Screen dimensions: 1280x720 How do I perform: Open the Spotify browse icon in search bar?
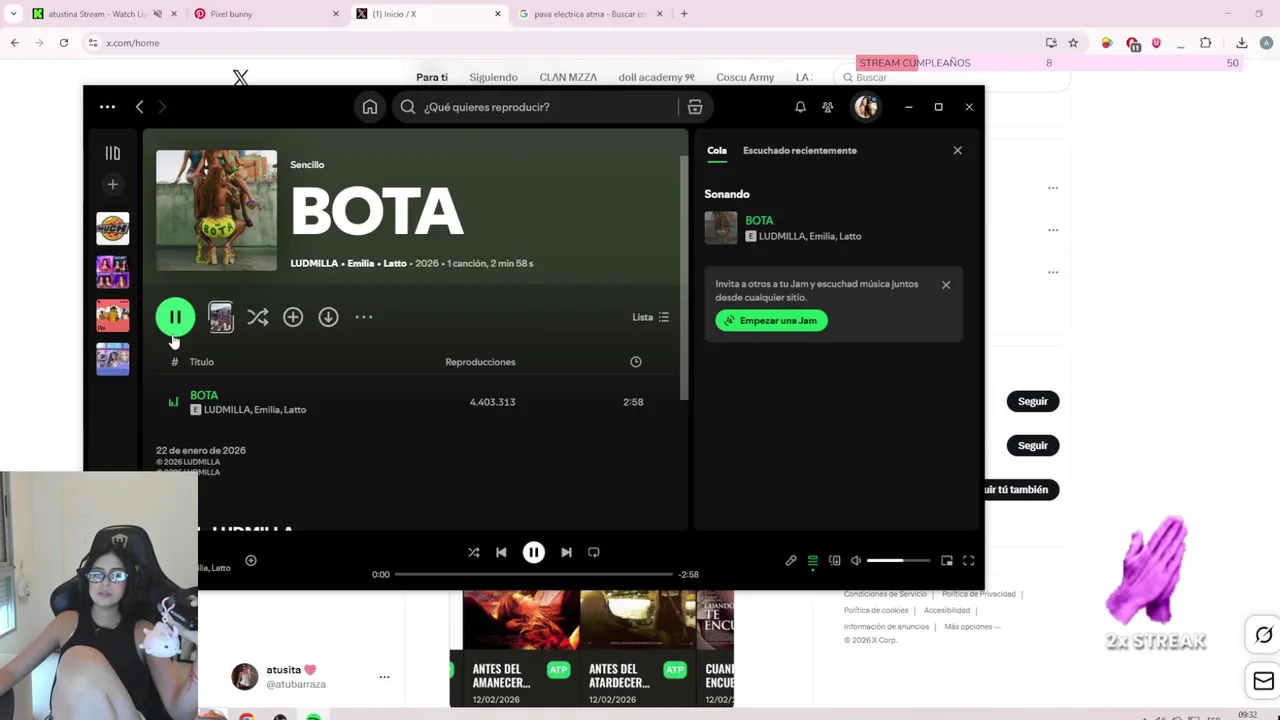click(x=695, y=107)
